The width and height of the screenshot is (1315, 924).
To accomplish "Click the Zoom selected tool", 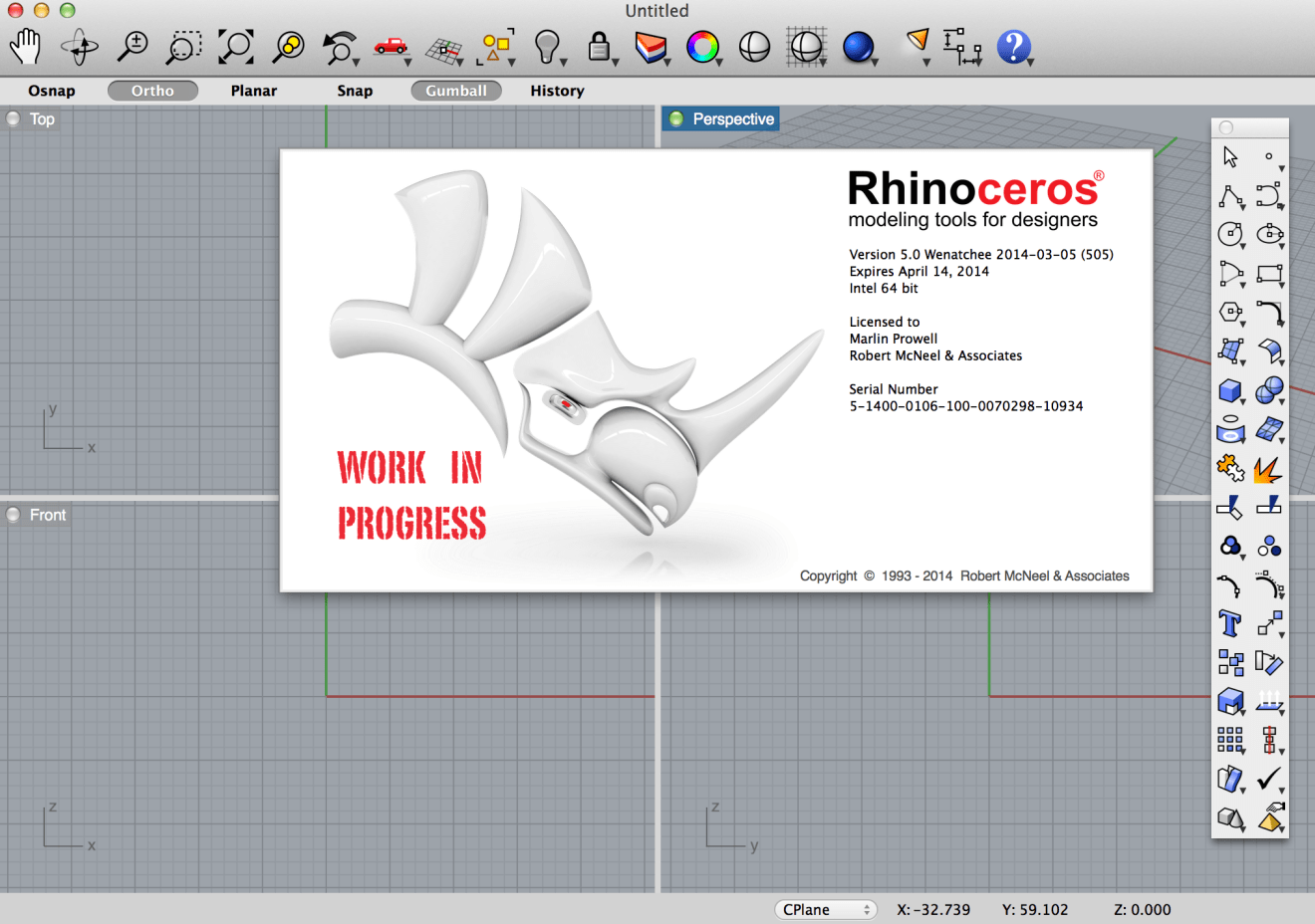I will [289, 47].
